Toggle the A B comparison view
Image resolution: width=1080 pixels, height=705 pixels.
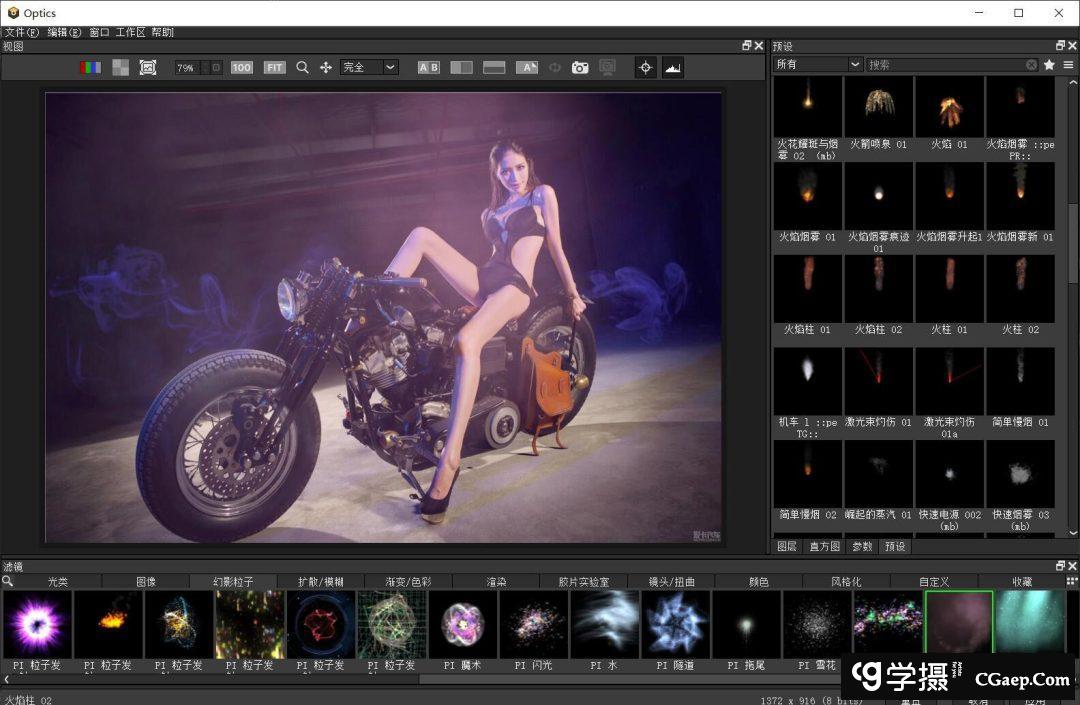click(428, 68)
